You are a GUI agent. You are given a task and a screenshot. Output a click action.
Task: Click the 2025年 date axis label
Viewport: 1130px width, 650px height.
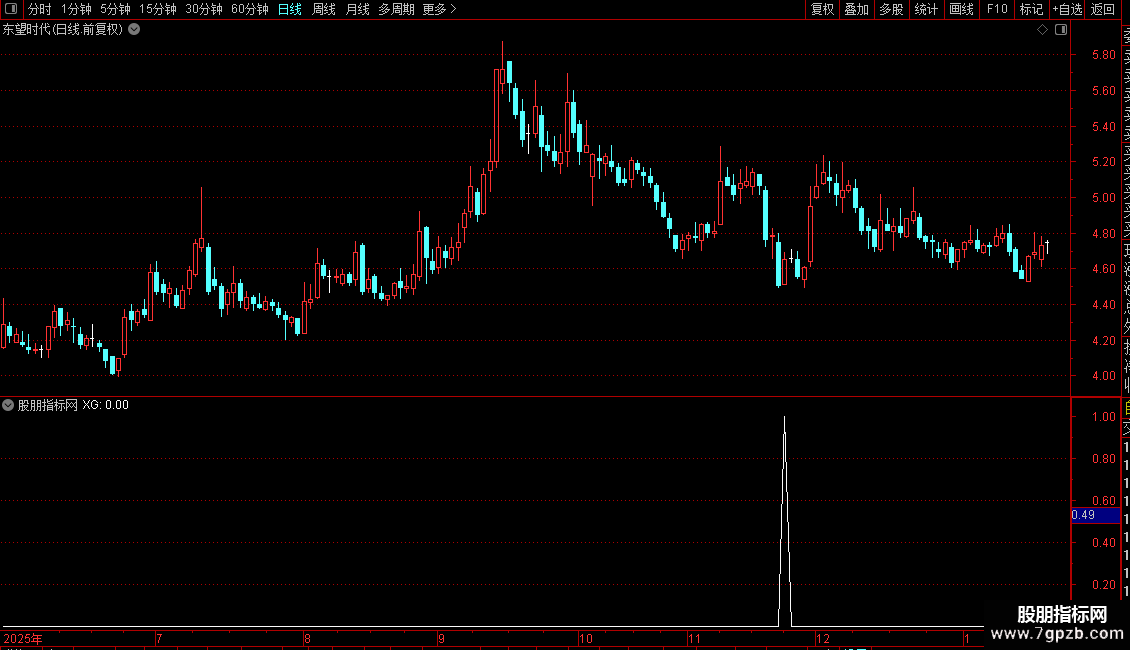pos(23,638)
